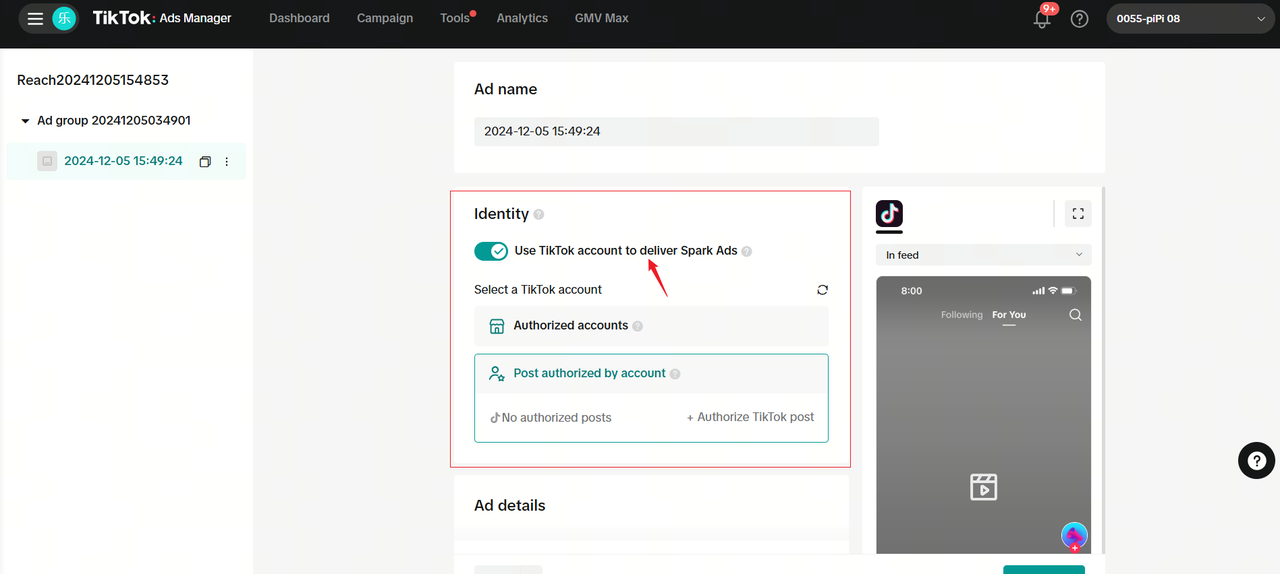
Task: Switch preview to For You tab
Action: coord(1009,315)
